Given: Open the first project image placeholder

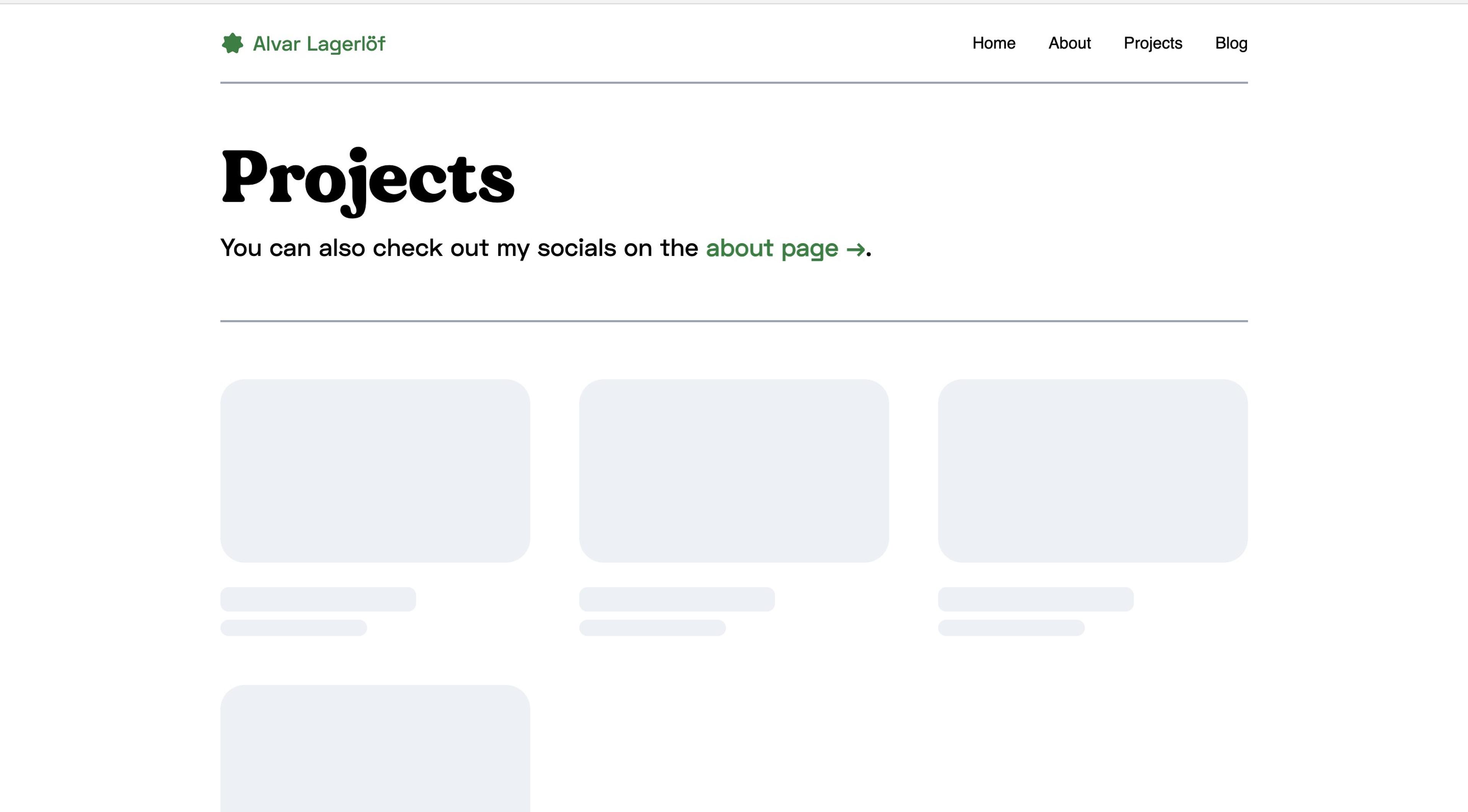Looking at the screenshot, I should click(x=375, y=470).
